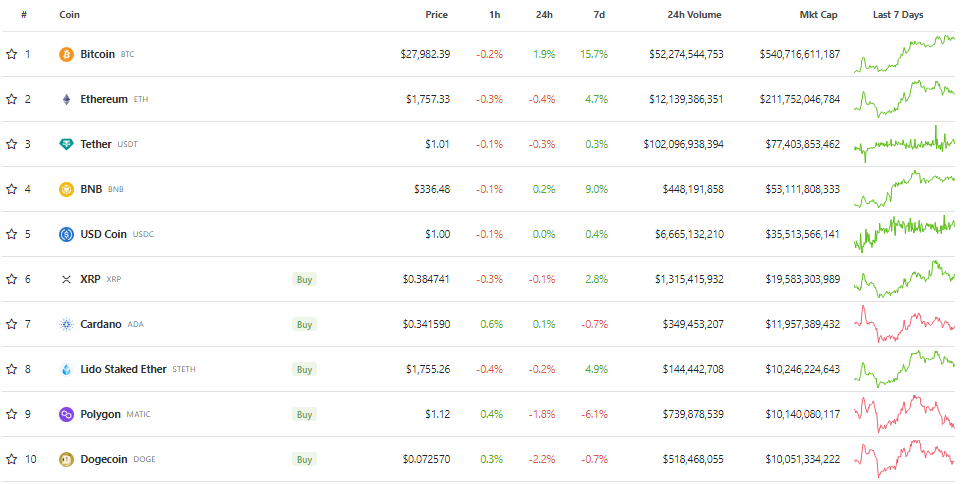Select the Dogecoin price $0.072570
The width and height of the screenshot is (976, 484).
[426, 460]
